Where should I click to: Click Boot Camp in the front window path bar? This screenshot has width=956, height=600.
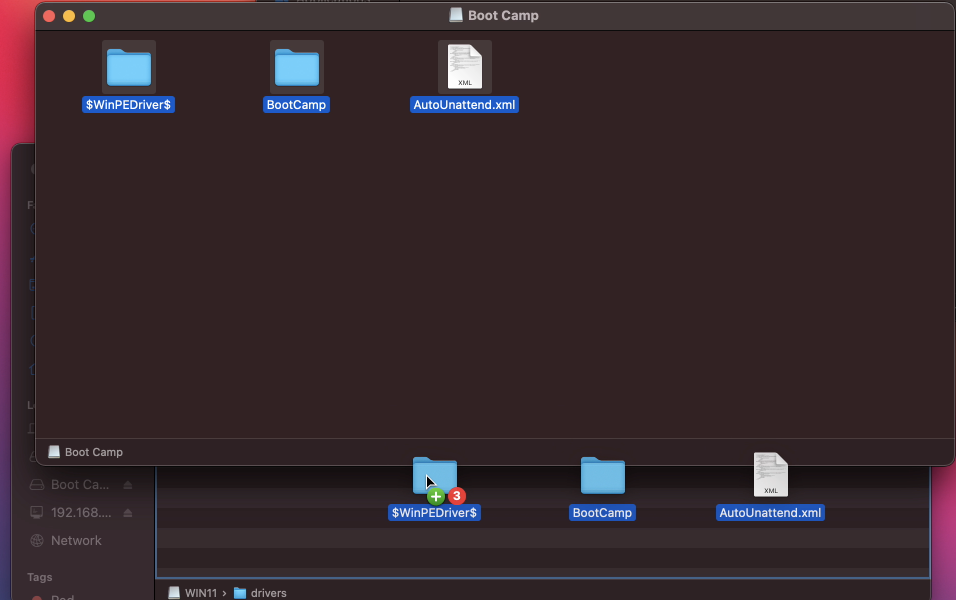[85, 452]
